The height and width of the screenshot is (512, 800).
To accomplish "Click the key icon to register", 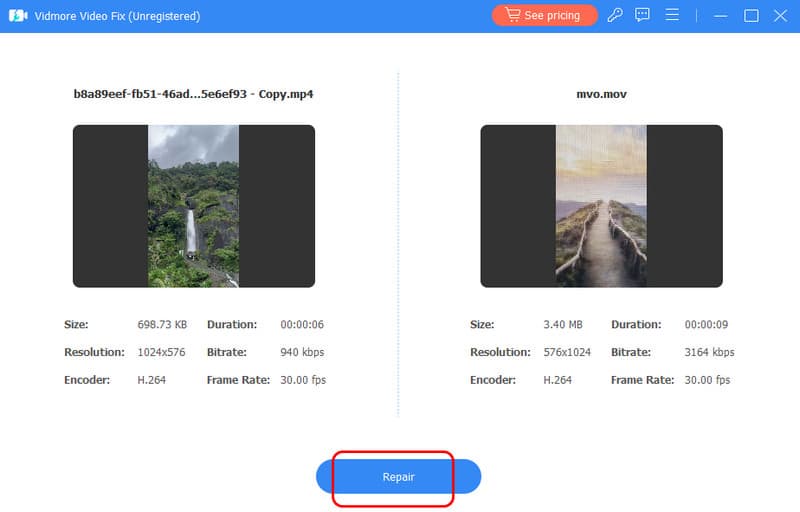I will (x=616, y=16).
